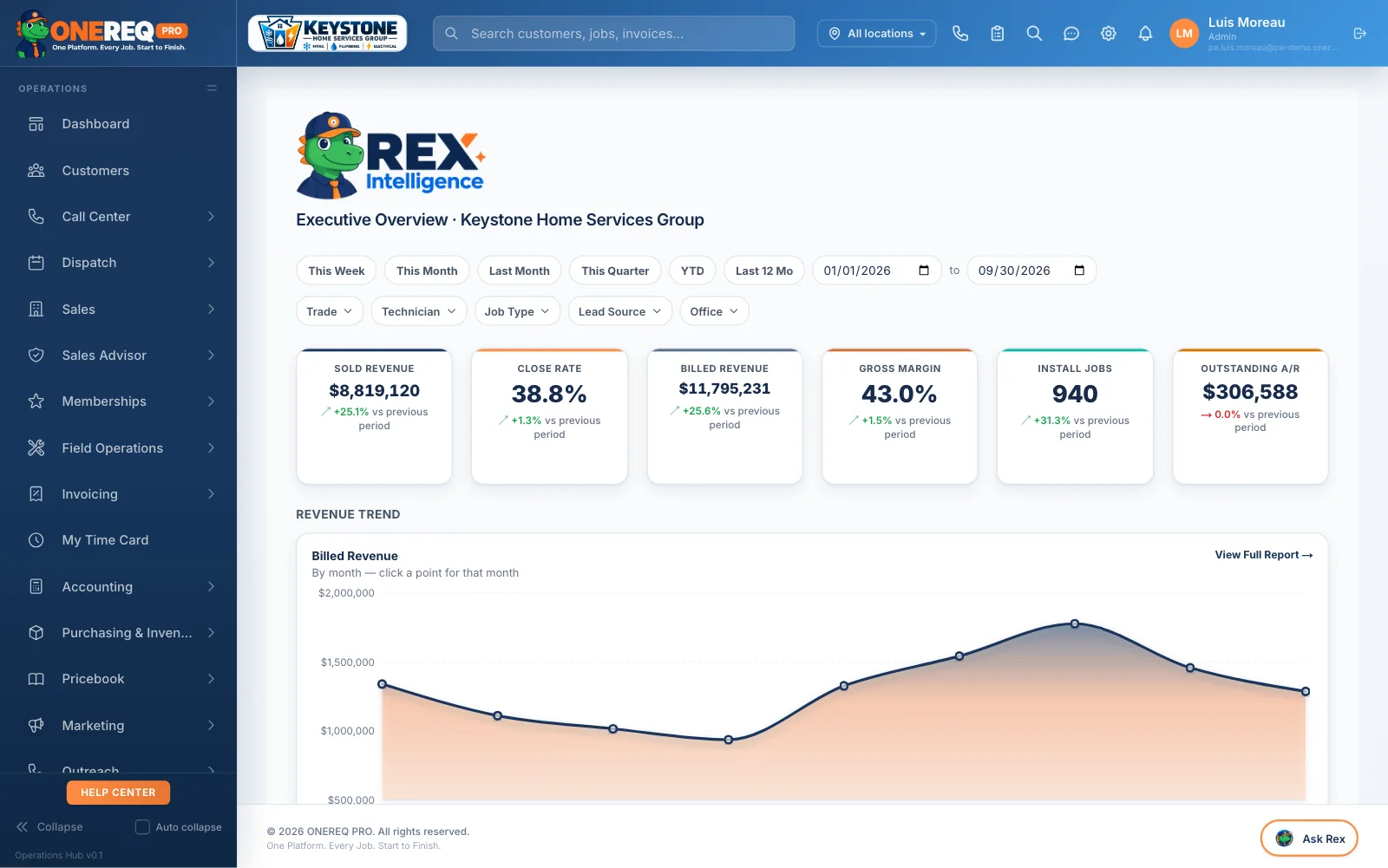1388x868 pixels.
Task: Open the settings gear icon
Action: pyautogui.click(x=1109, y=33)
